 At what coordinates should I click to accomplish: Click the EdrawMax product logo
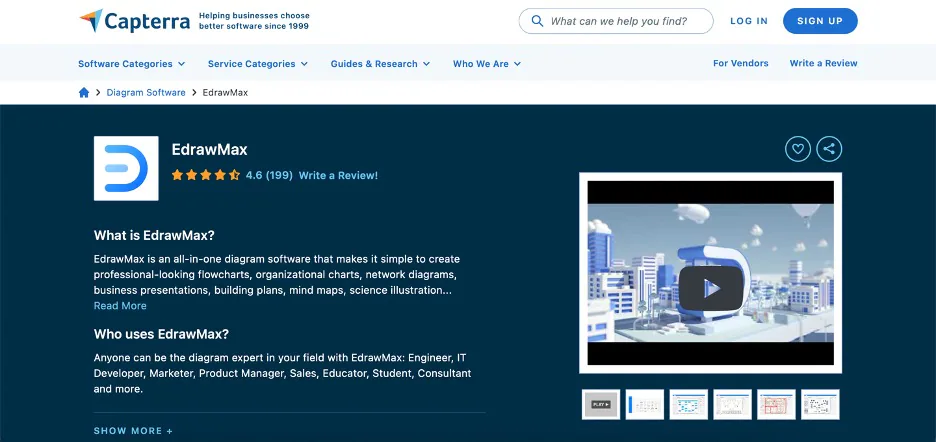click(x=126, y=168)
